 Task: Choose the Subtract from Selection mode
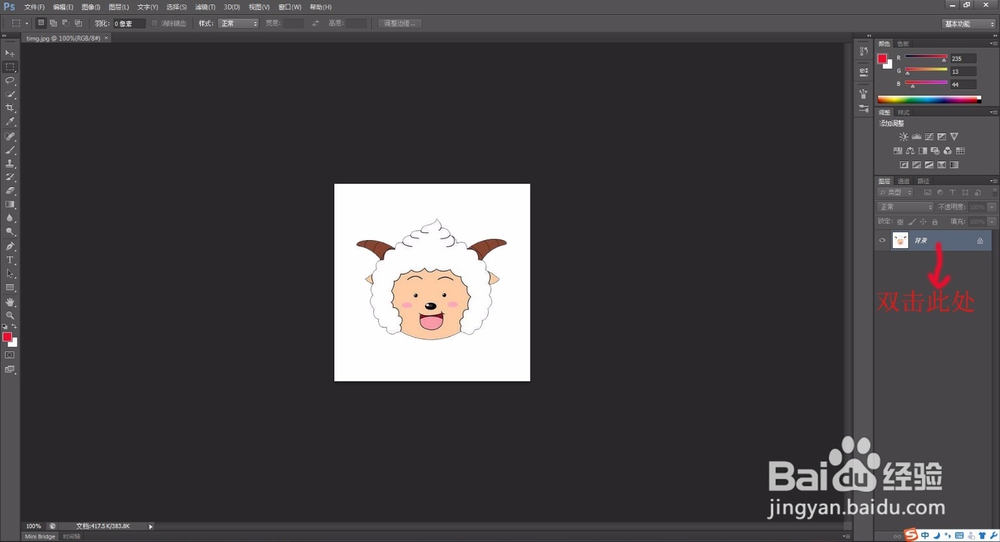66,23
